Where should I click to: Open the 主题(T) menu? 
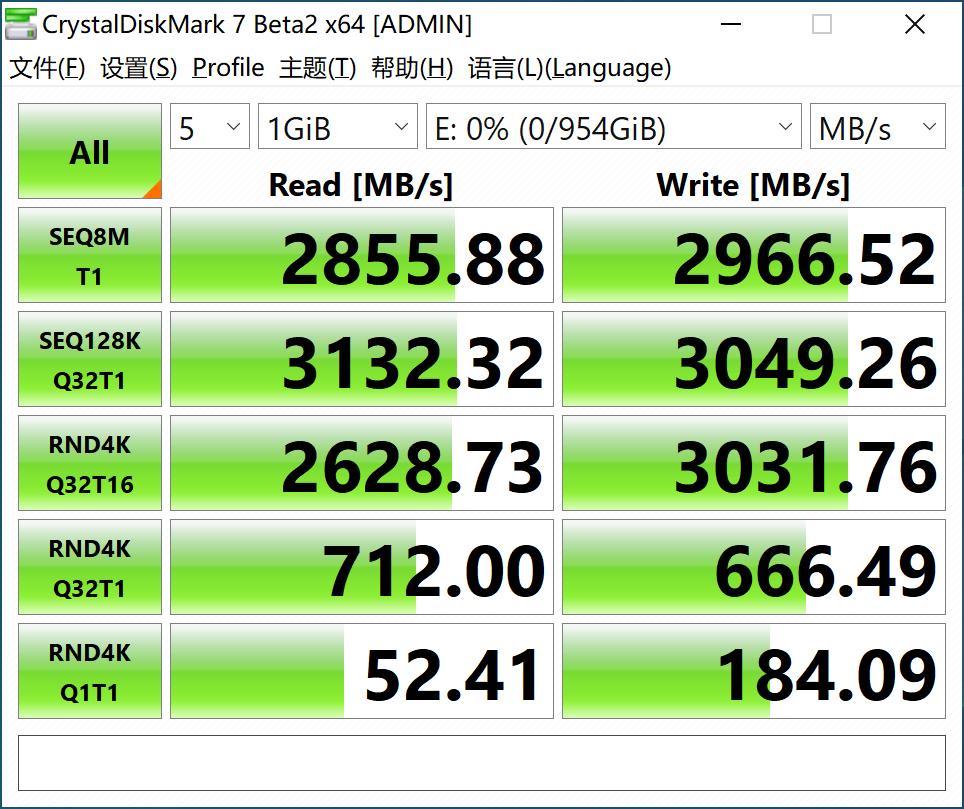[x=317, y=68]
